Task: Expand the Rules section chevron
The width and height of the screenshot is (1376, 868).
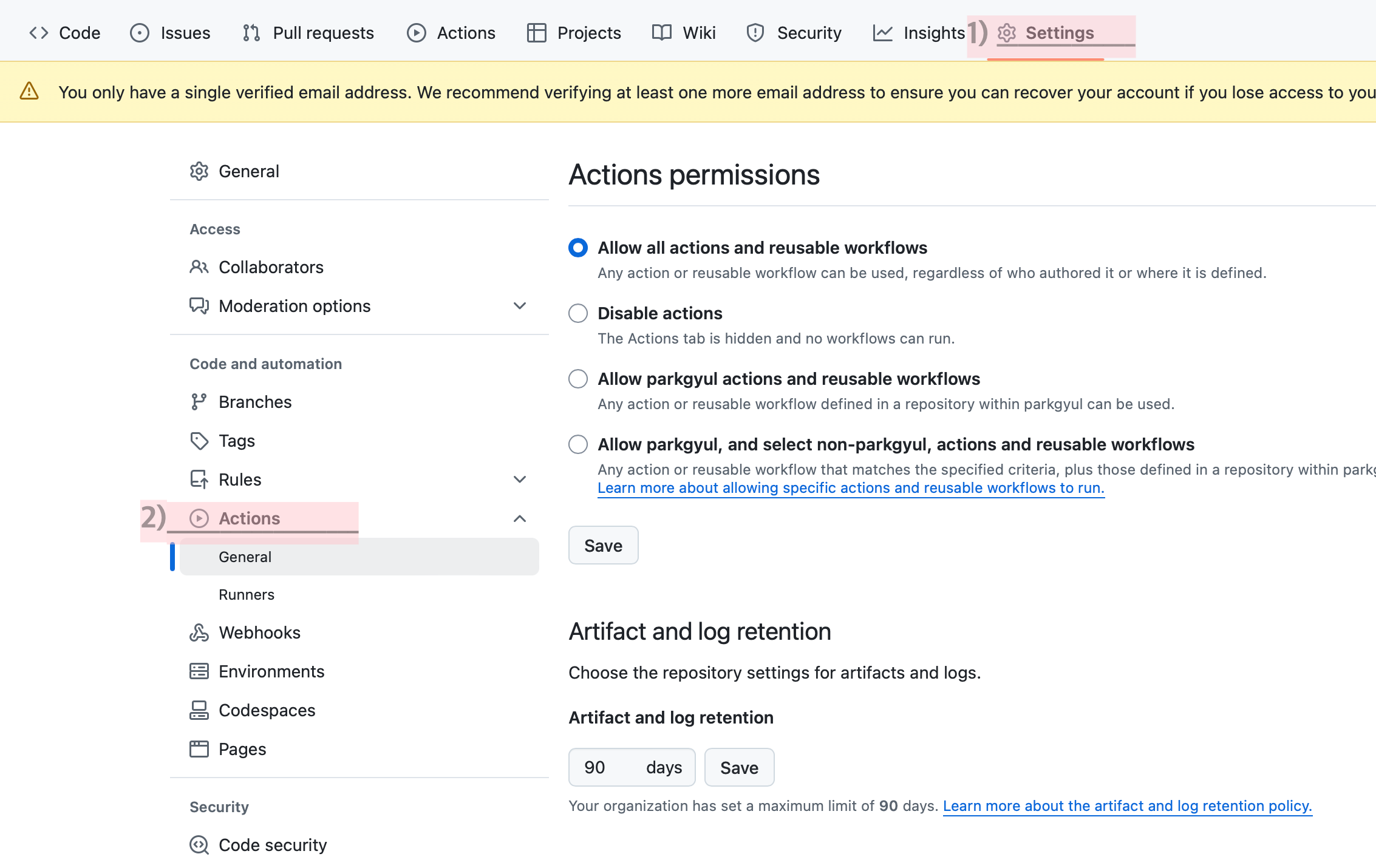Action: [520, 480]
